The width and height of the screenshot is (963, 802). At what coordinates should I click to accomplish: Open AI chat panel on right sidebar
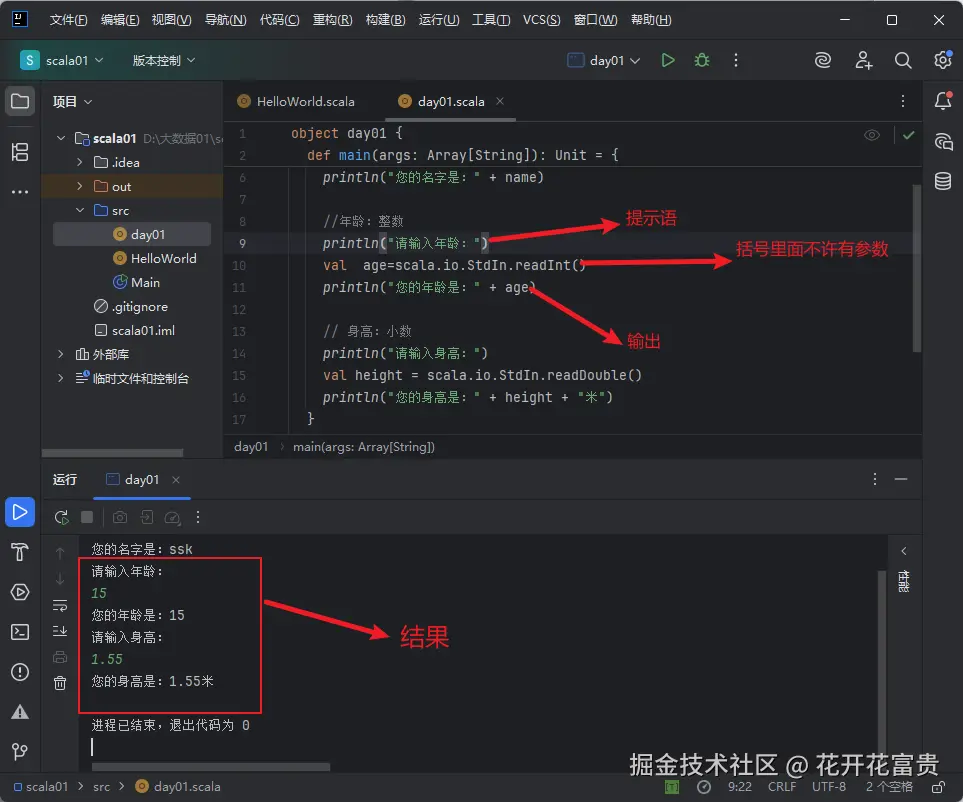pyautogui.click(x=943, y=142)
